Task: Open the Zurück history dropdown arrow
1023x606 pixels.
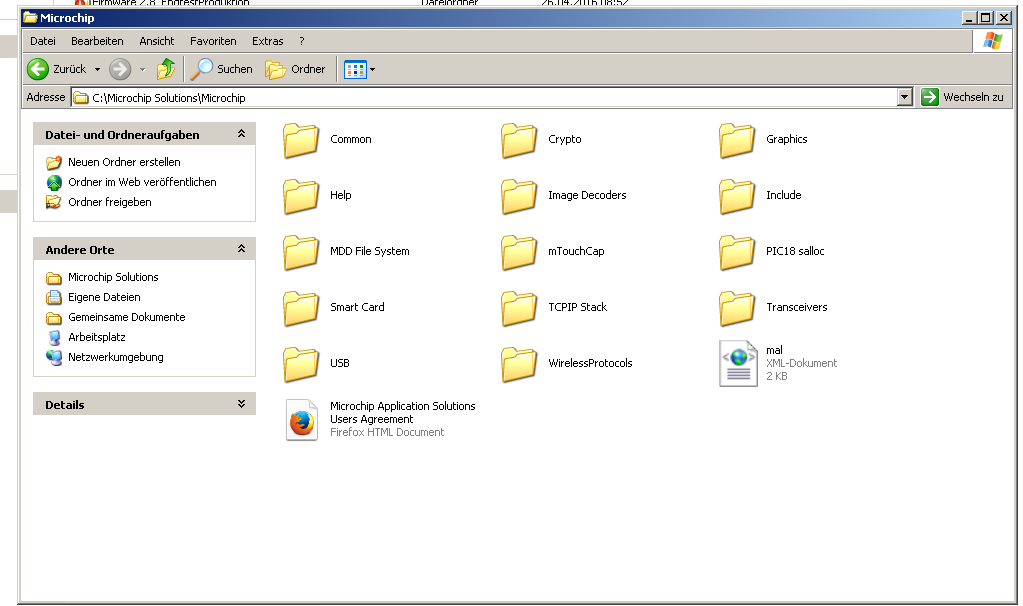Action: [97, 69]
